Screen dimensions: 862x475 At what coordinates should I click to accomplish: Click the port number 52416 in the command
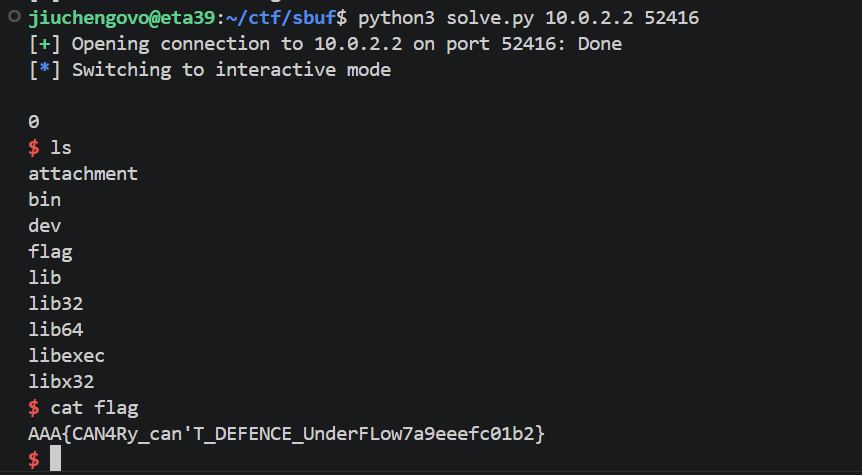pyautogui.click(x=671, y=18)
